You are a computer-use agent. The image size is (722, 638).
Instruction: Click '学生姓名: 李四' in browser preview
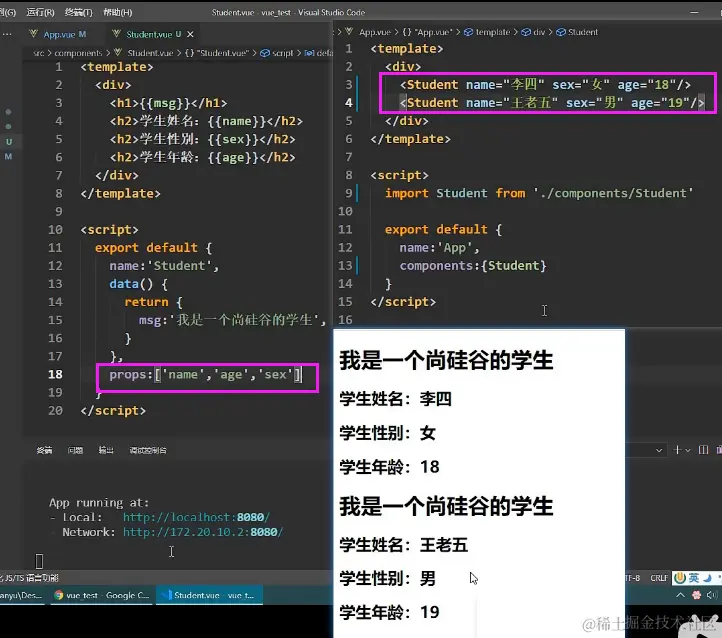396,399
